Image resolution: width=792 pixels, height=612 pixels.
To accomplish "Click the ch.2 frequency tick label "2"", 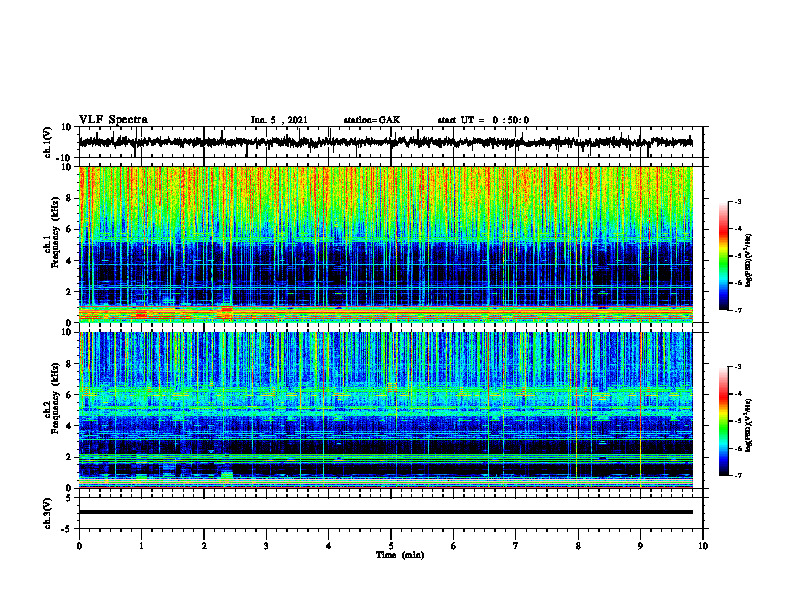I will [70, 457].
